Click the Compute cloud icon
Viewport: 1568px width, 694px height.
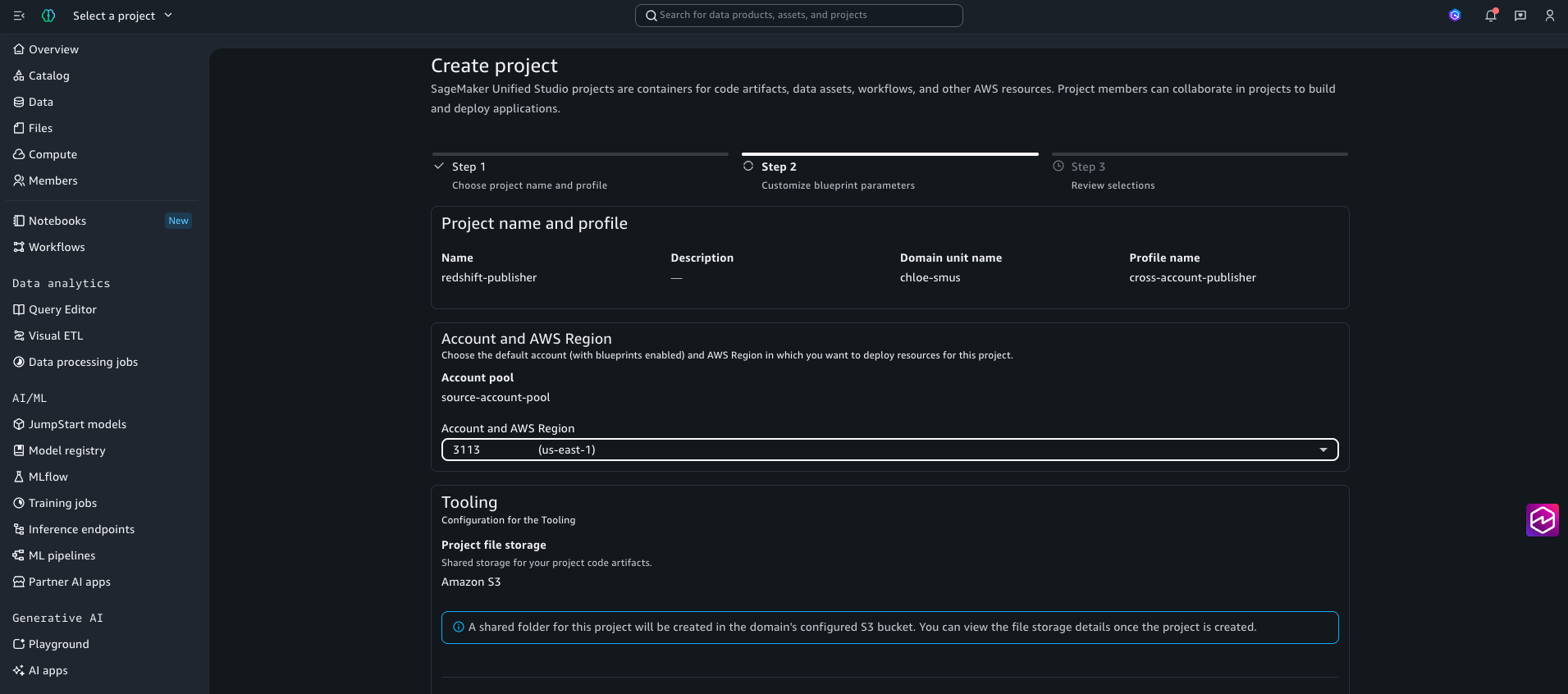pos(19,154)
